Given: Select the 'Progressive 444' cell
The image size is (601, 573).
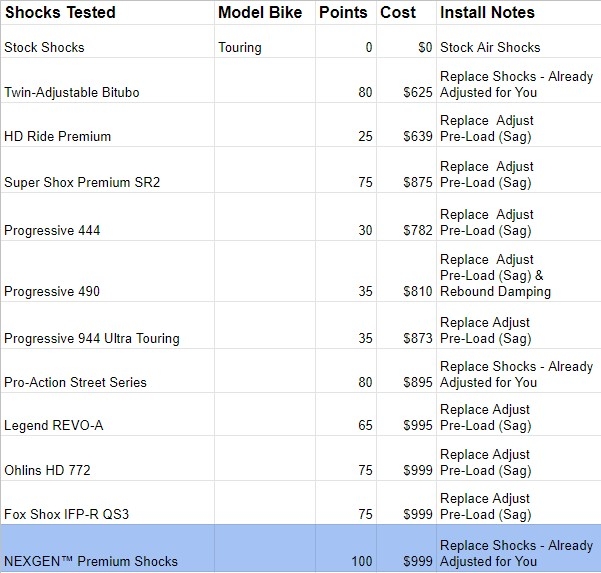Looking at the screenshot, I should (x=107, y=217).
